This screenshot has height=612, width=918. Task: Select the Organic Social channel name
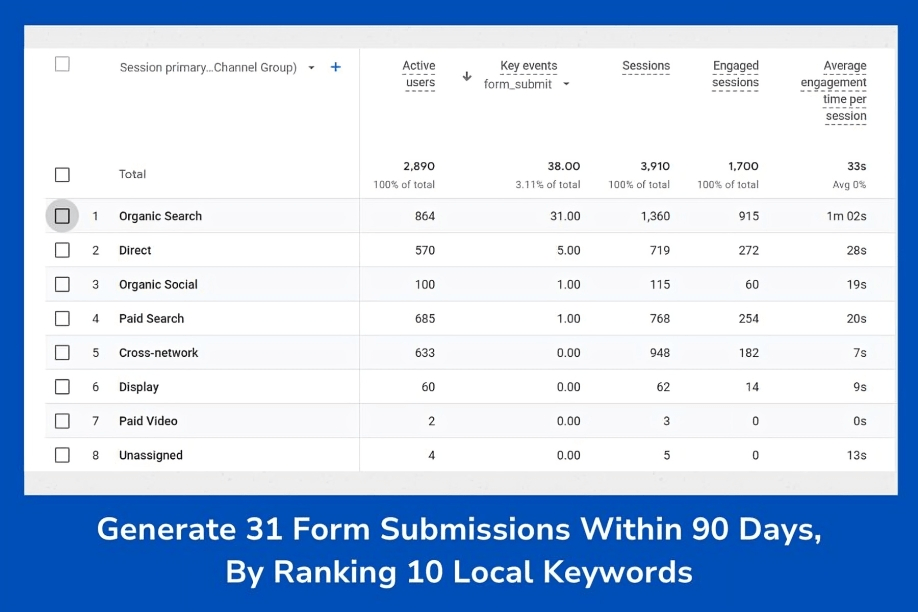click(158, 284)
